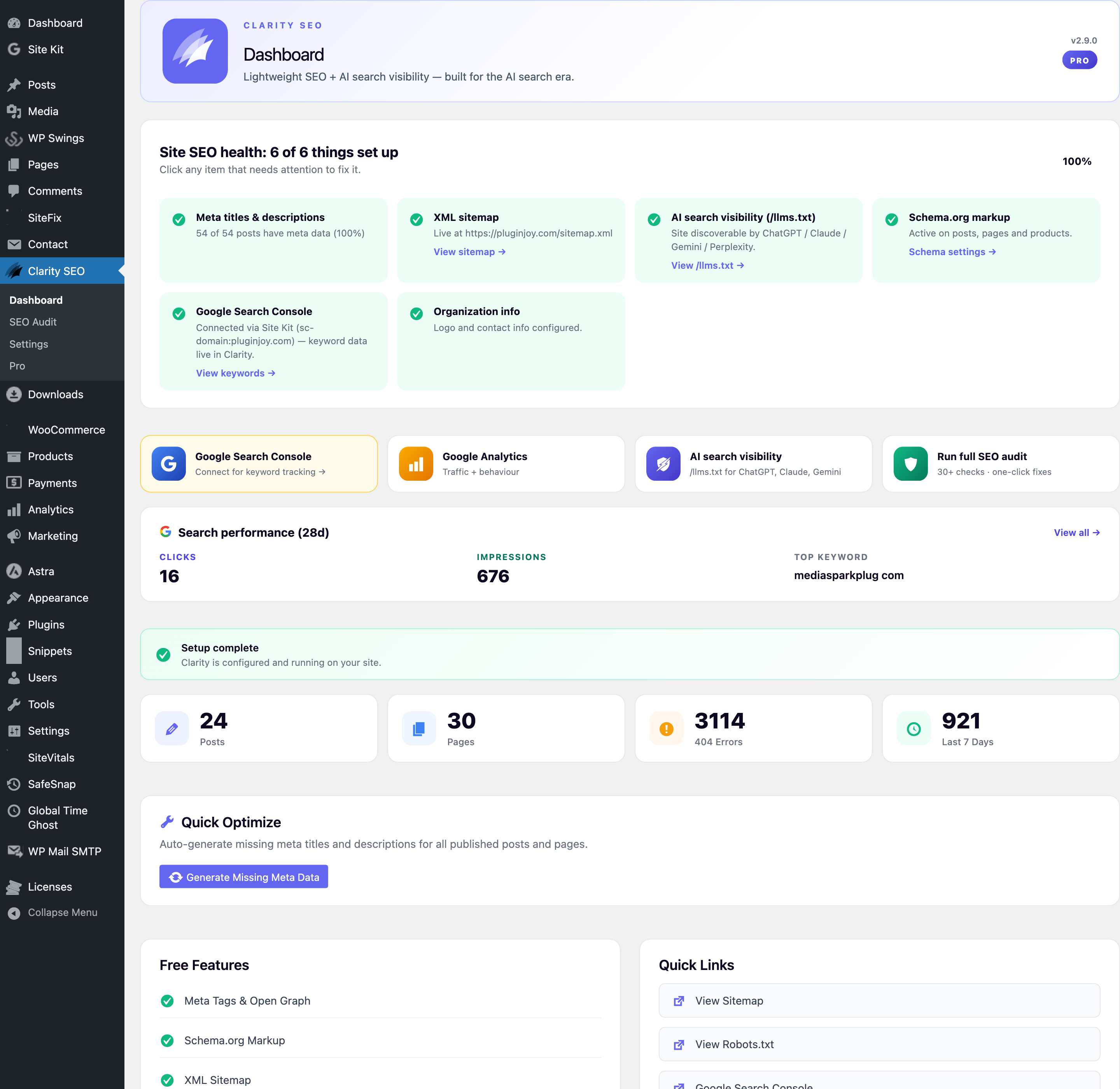Open Clarity SEO Settings submenu item
The image size is (1120, 1089).
[29, 344]
